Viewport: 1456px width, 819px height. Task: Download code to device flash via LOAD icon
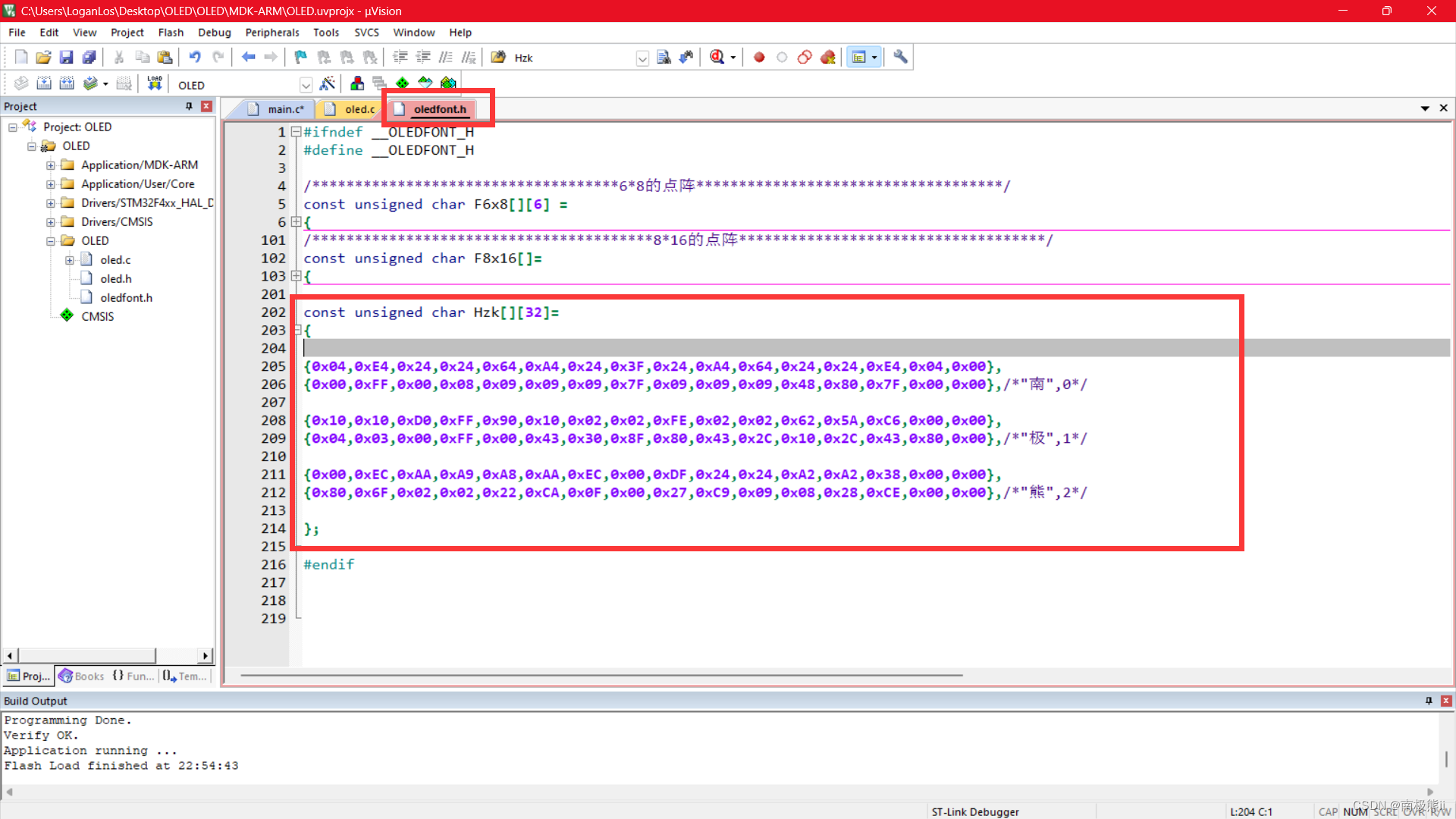(155, 83)
